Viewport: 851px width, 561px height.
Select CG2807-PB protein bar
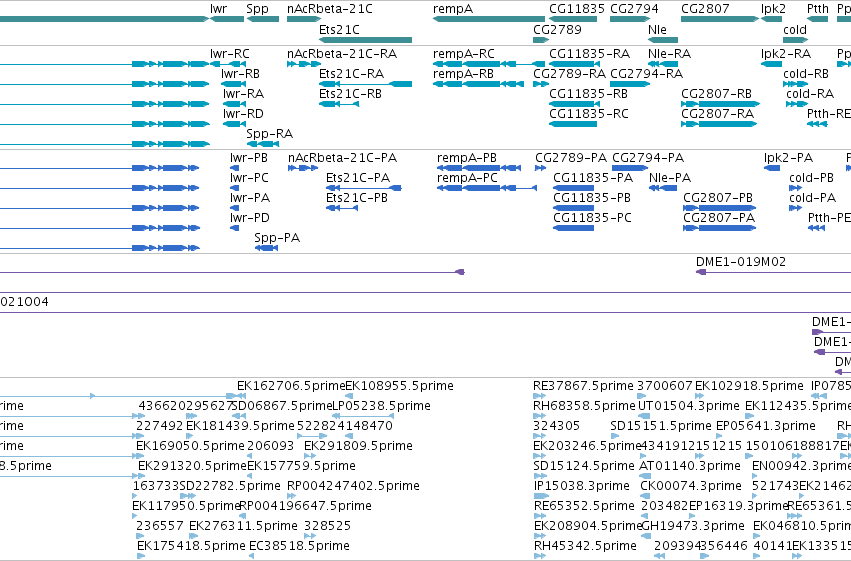720,208
